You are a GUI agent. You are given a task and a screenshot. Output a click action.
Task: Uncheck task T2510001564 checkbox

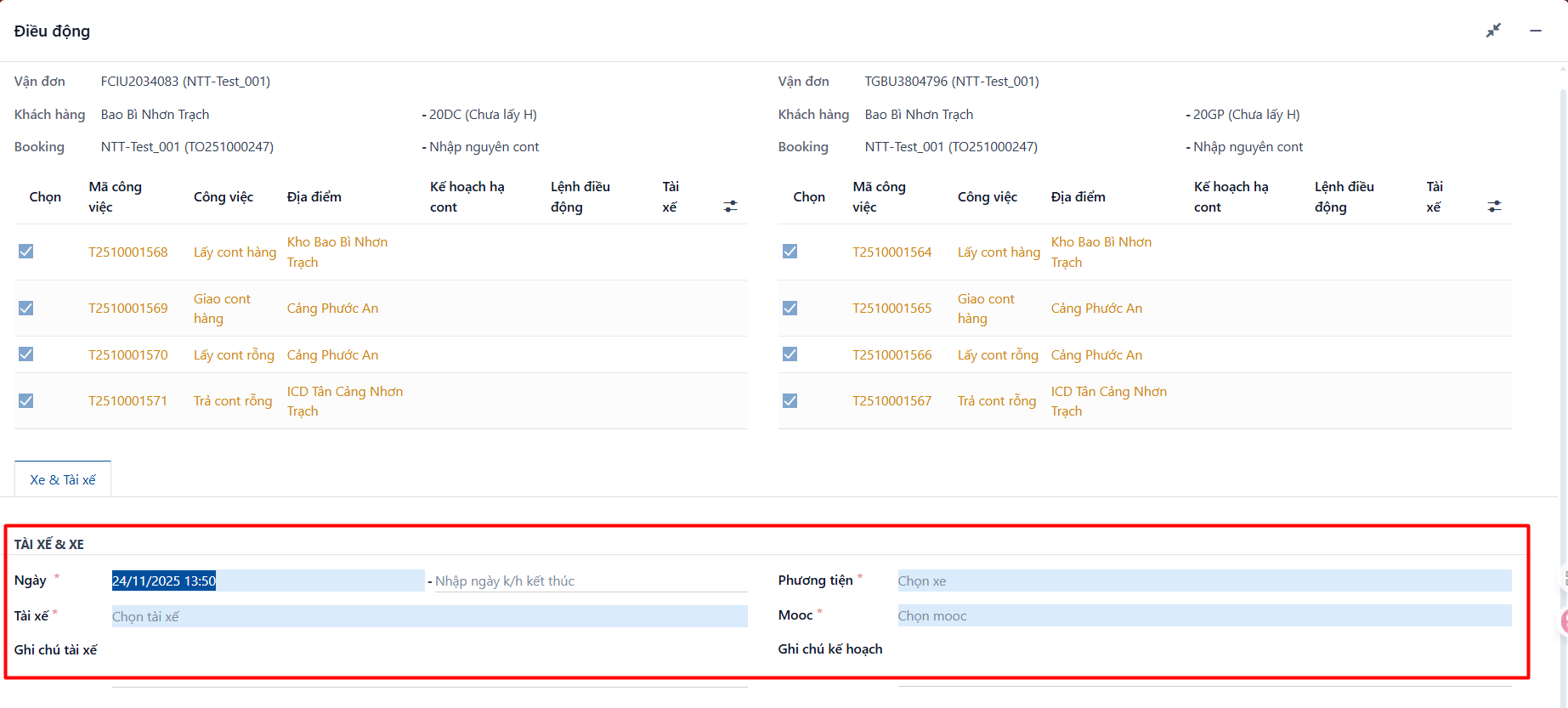790,252
